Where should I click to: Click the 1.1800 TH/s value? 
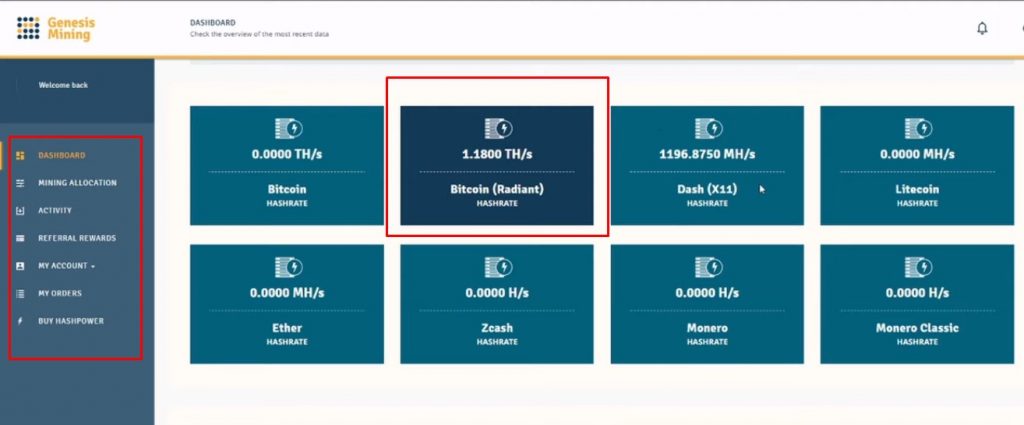pos(497,155)
